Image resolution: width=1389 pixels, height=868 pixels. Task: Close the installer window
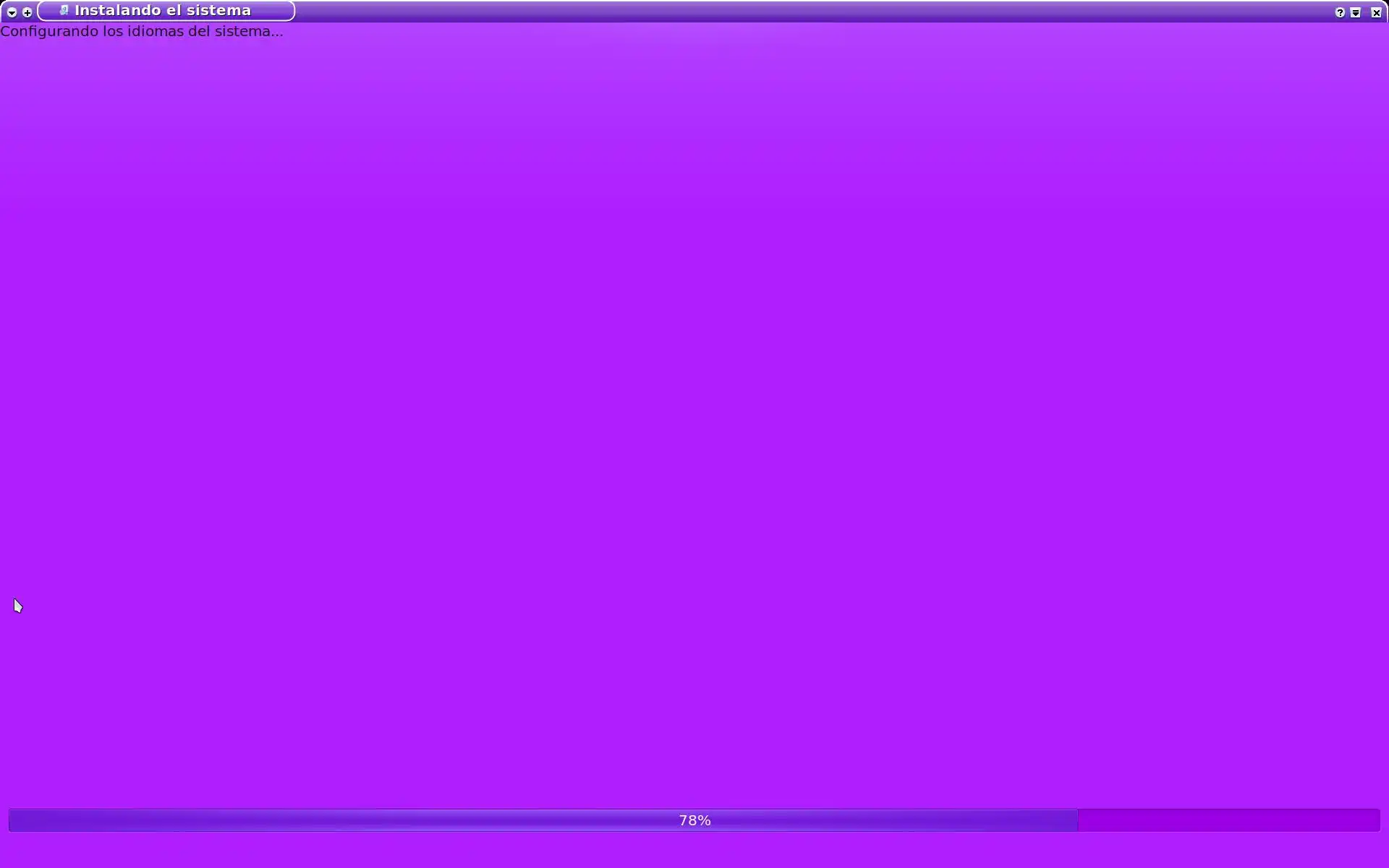click(1376, 12)
